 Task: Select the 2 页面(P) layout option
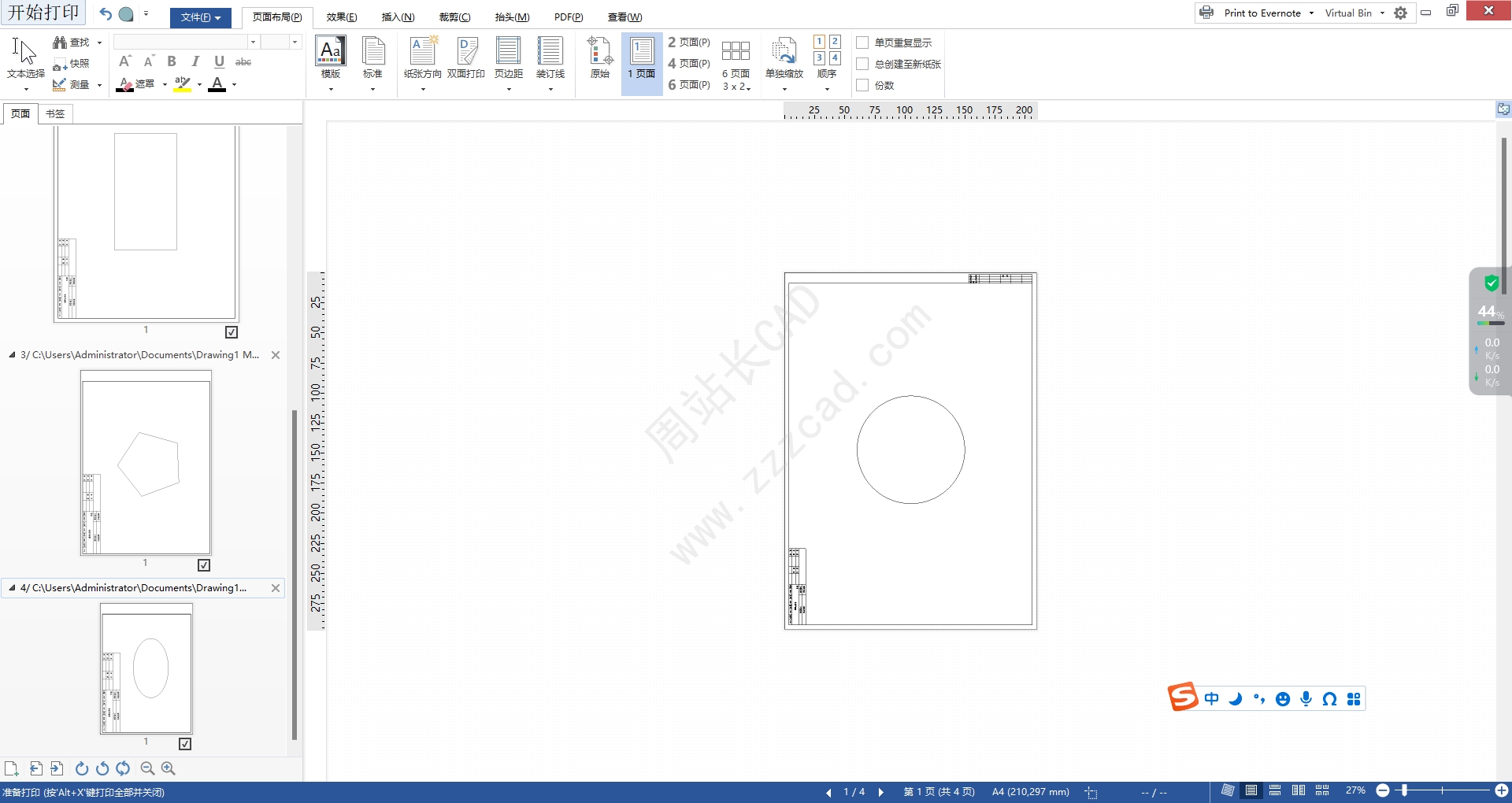coord(688,43)
